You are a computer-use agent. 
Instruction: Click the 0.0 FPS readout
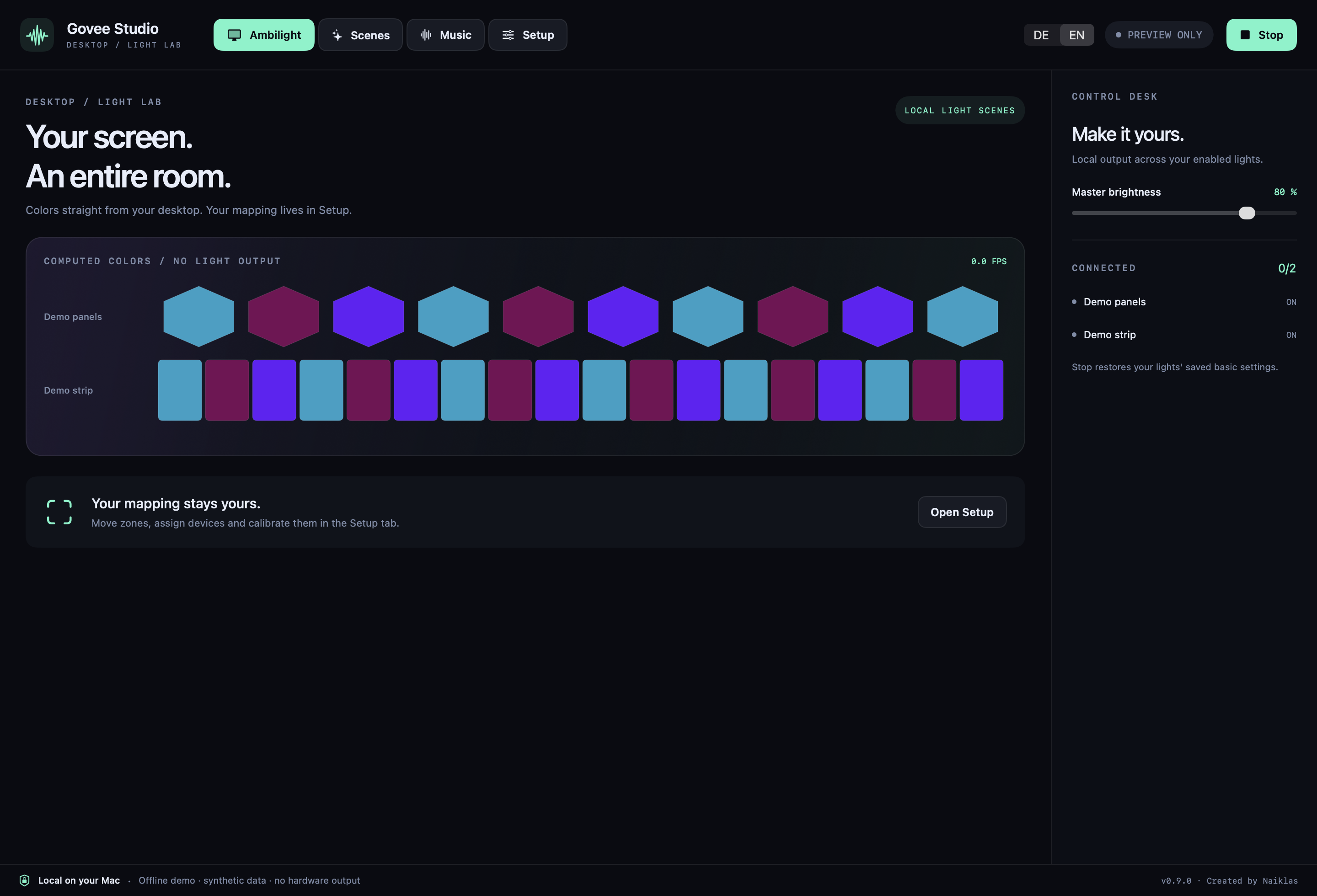click(x=988, y=261)
